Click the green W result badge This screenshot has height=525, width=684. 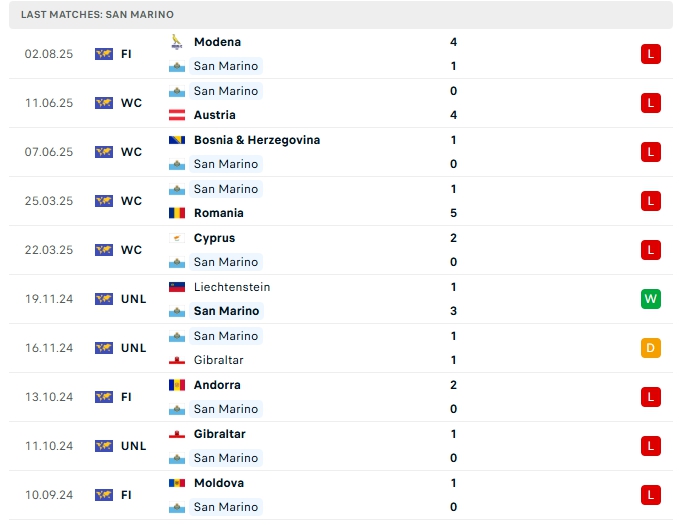pos(651,299)
